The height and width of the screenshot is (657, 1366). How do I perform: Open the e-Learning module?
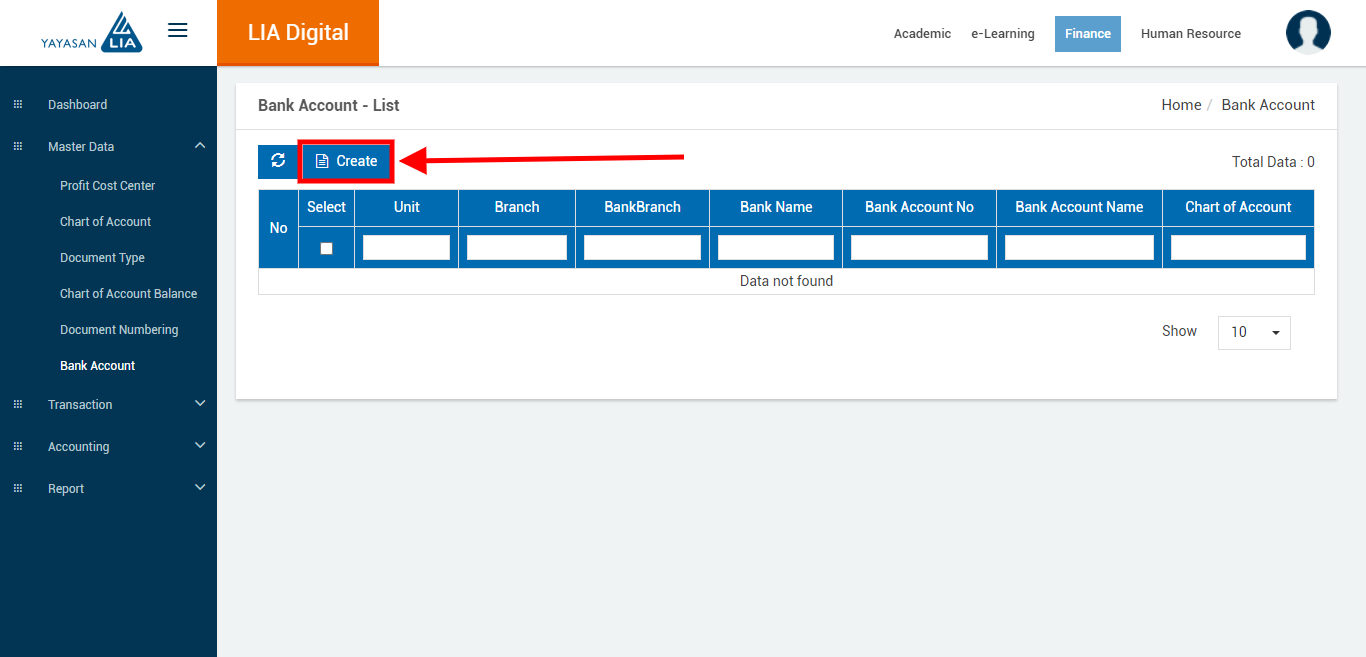(x=1002, y=34)
